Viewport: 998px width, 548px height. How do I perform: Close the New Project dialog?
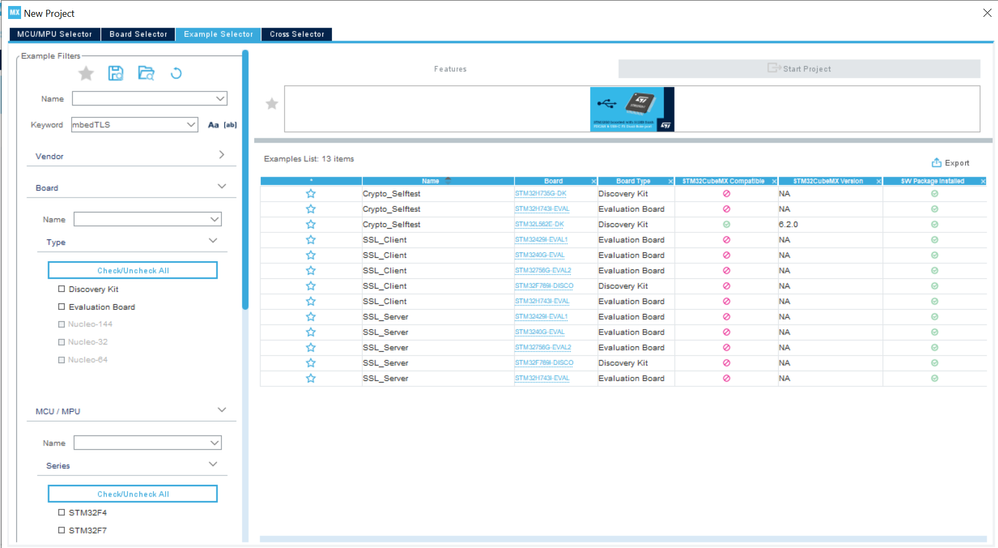[x=987, y=13]
